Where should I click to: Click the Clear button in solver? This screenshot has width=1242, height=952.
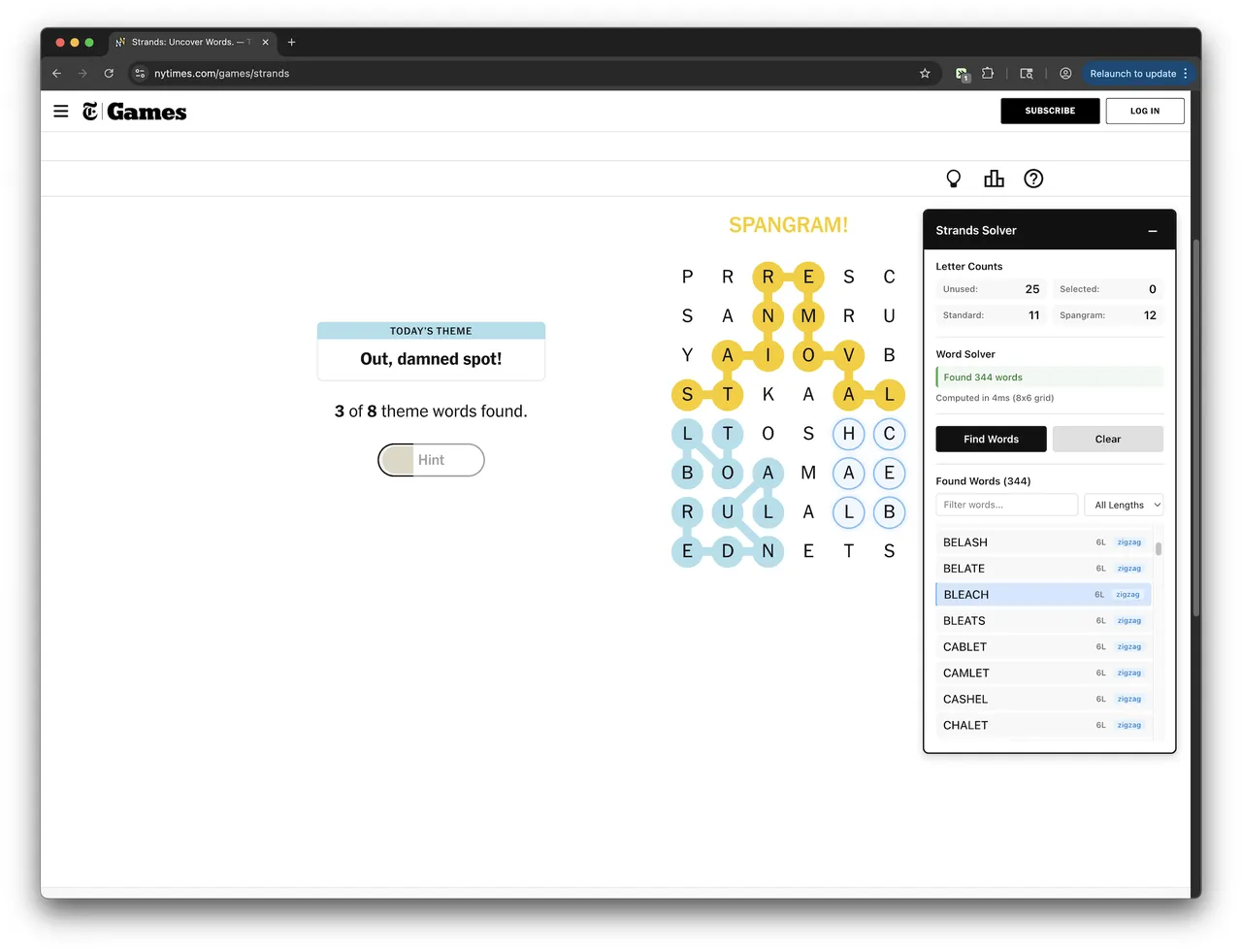coord(1107,440)
